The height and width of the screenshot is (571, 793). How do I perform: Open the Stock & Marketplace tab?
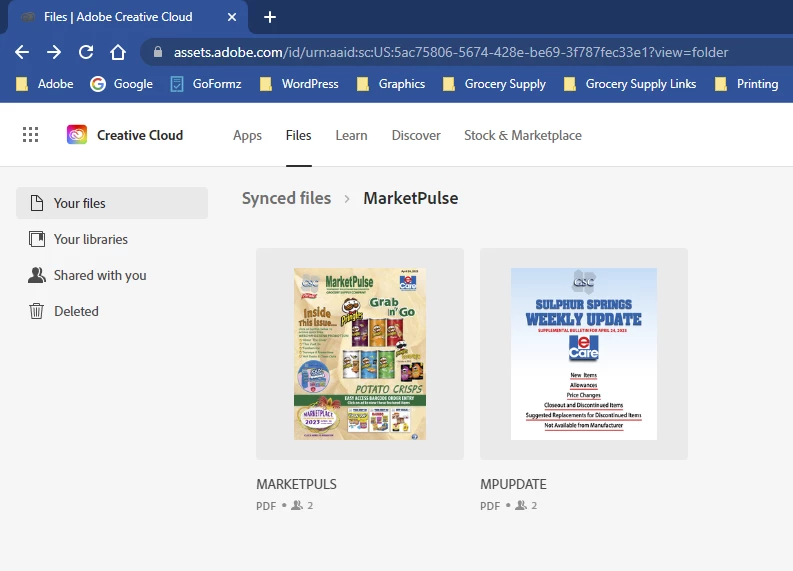tap(523, 136)
